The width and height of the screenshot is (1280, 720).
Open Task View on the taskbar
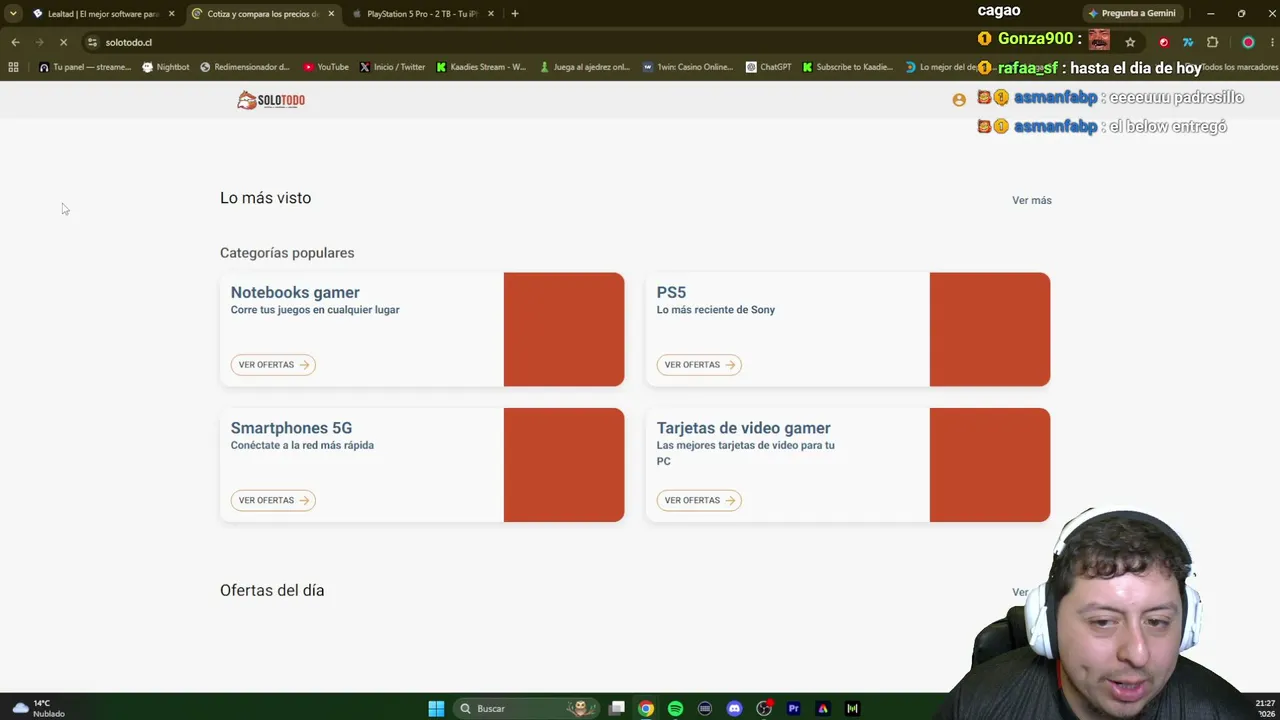point(617,708)
